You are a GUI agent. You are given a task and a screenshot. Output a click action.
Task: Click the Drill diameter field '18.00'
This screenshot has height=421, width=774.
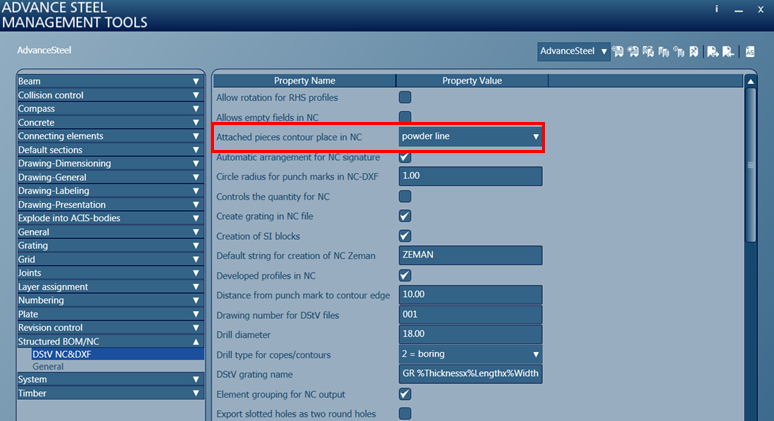(470, 334)
